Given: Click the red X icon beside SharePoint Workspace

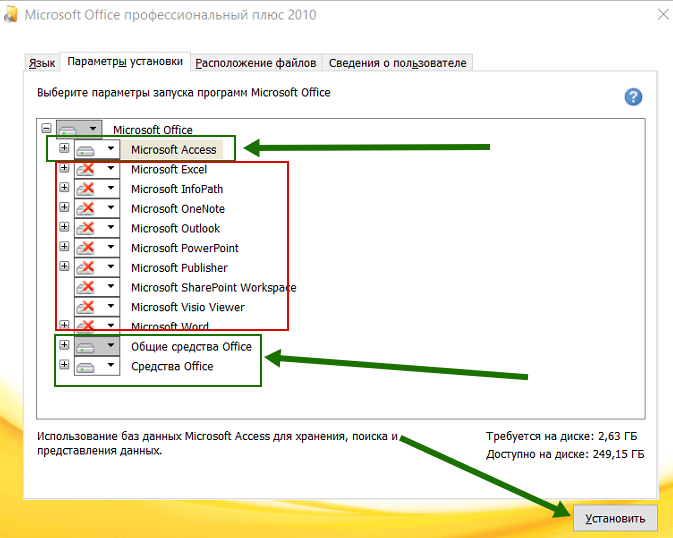Looking at the screenshot, I should [x=86, y=287].
